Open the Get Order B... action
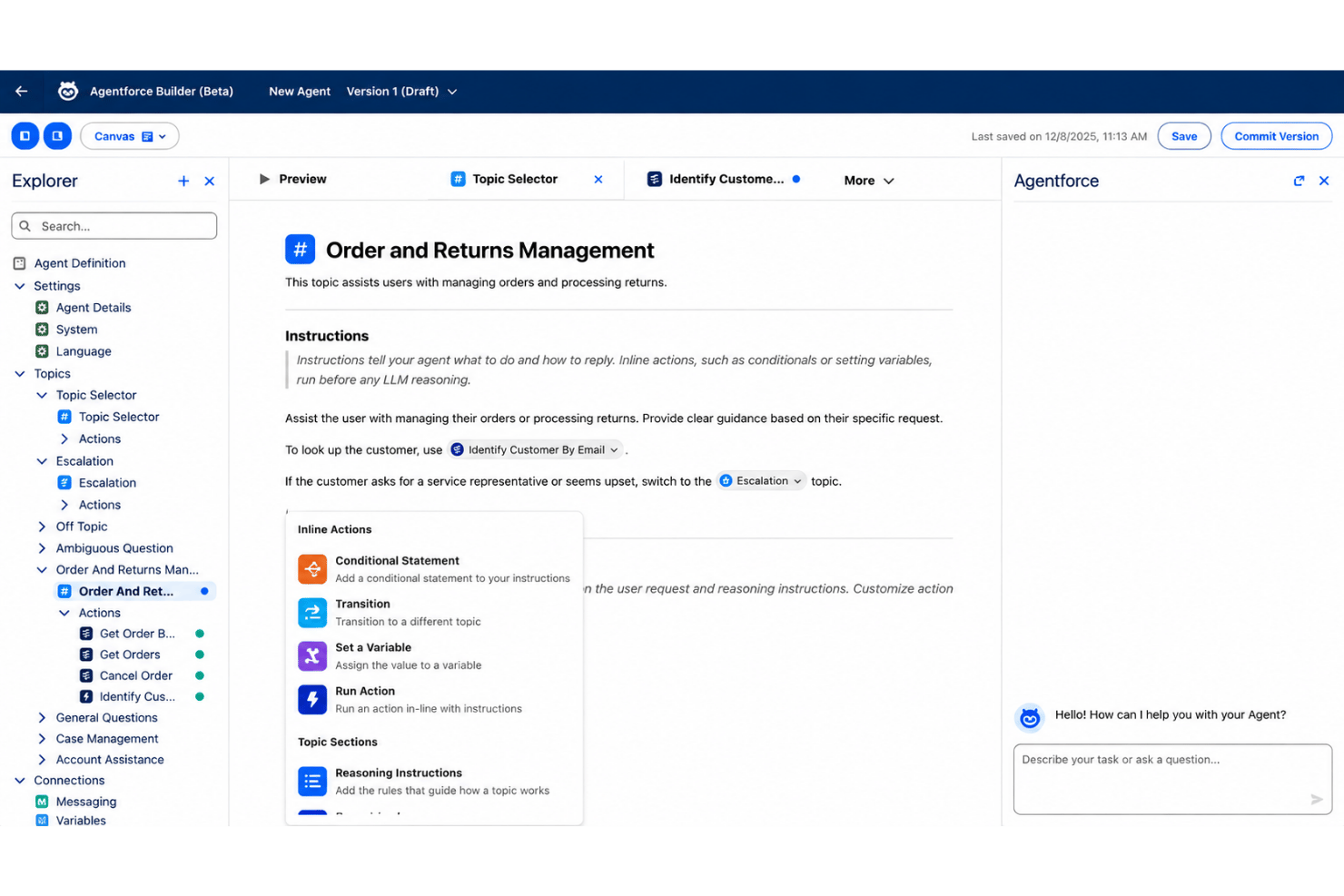Screen dimensions: 1344x896 137,634
